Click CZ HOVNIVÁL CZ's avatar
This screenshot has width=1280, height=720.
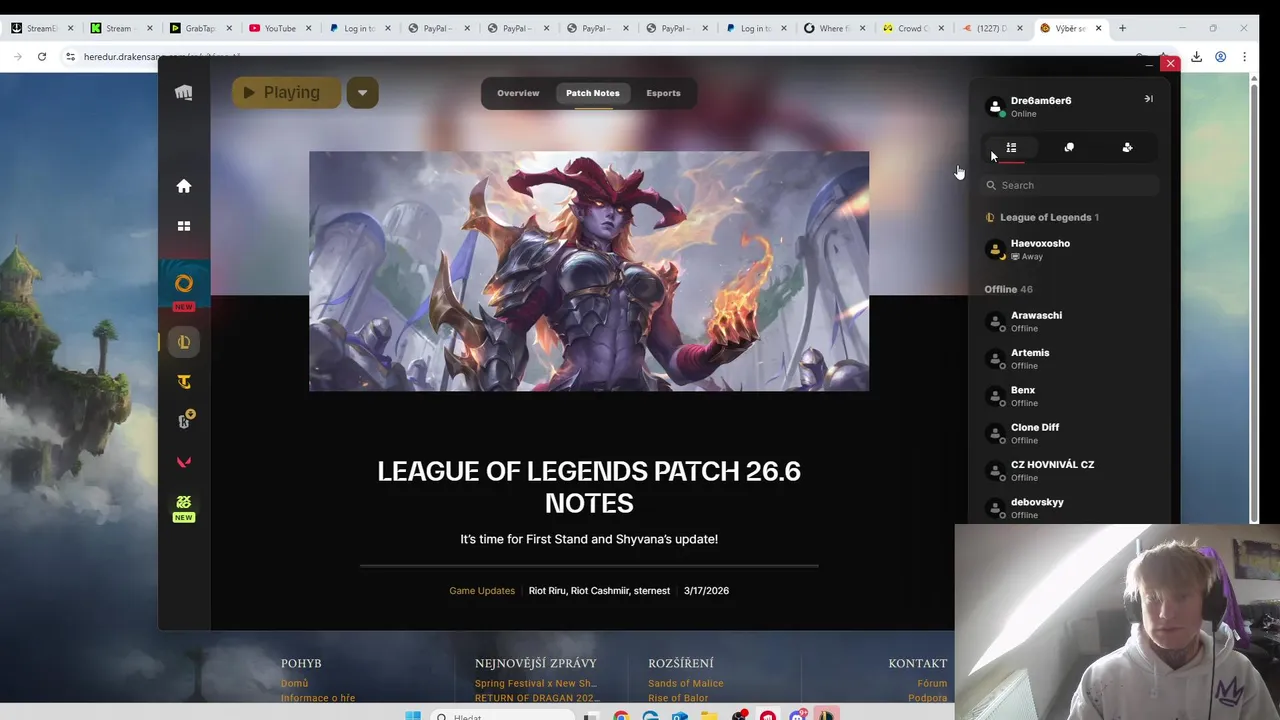(x=995, y=470)
